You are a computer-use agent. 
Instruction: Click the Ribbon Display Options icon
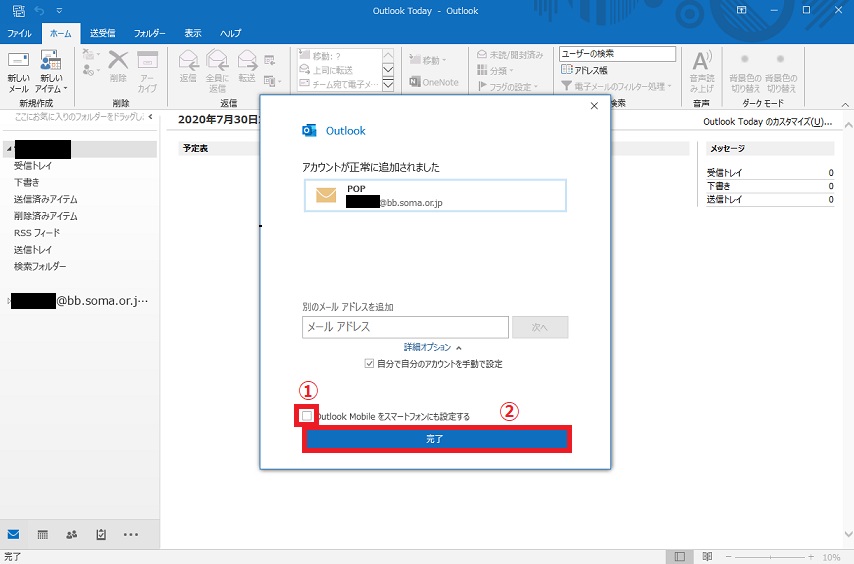click(x=741, y=10)
